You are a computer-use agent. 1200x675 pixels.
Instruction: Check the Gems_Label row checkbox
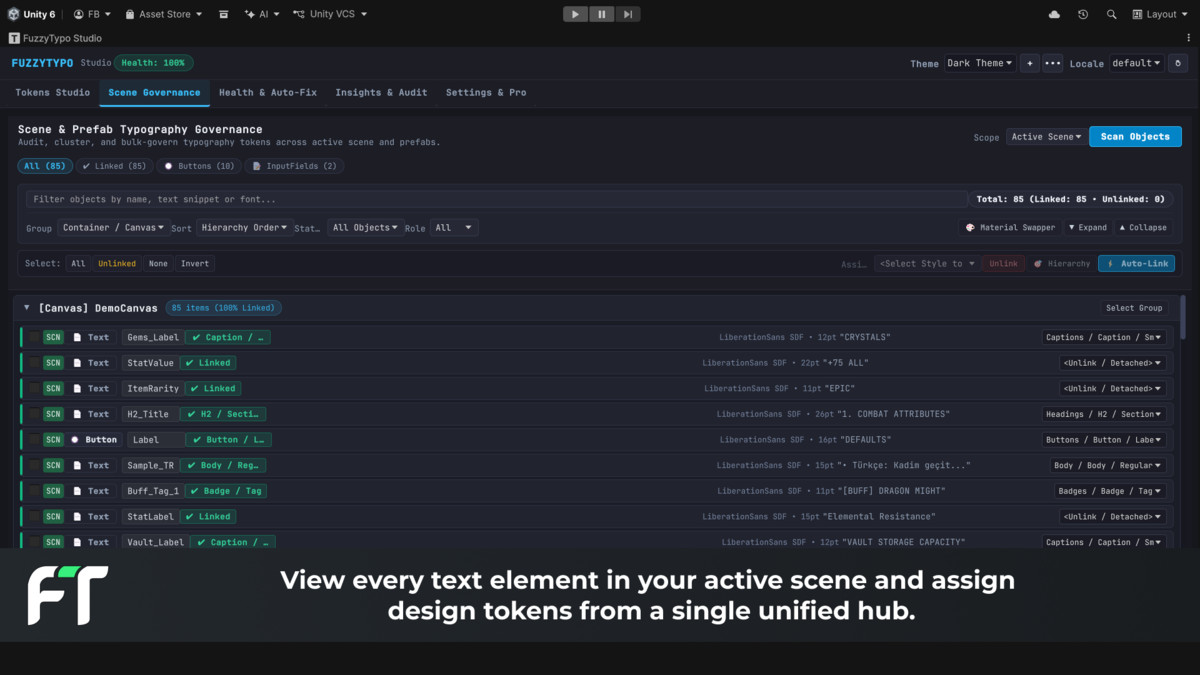(x=34, y=337)
